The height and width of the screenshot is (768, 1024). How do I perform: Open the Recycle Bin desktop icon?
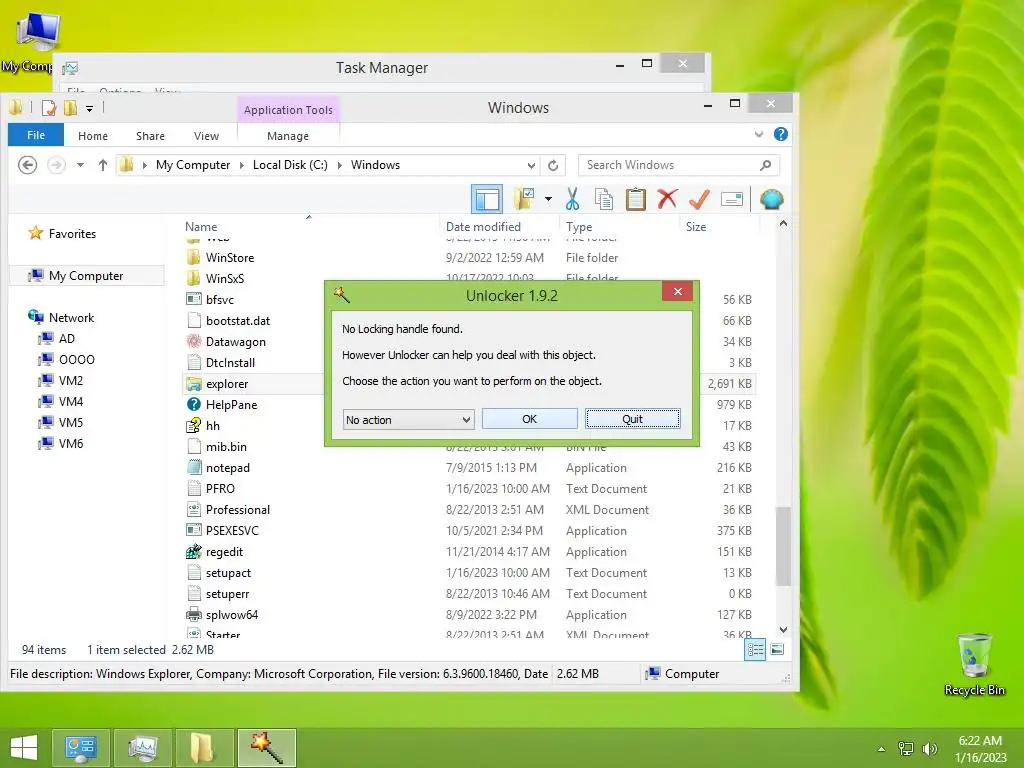[974, 664]
